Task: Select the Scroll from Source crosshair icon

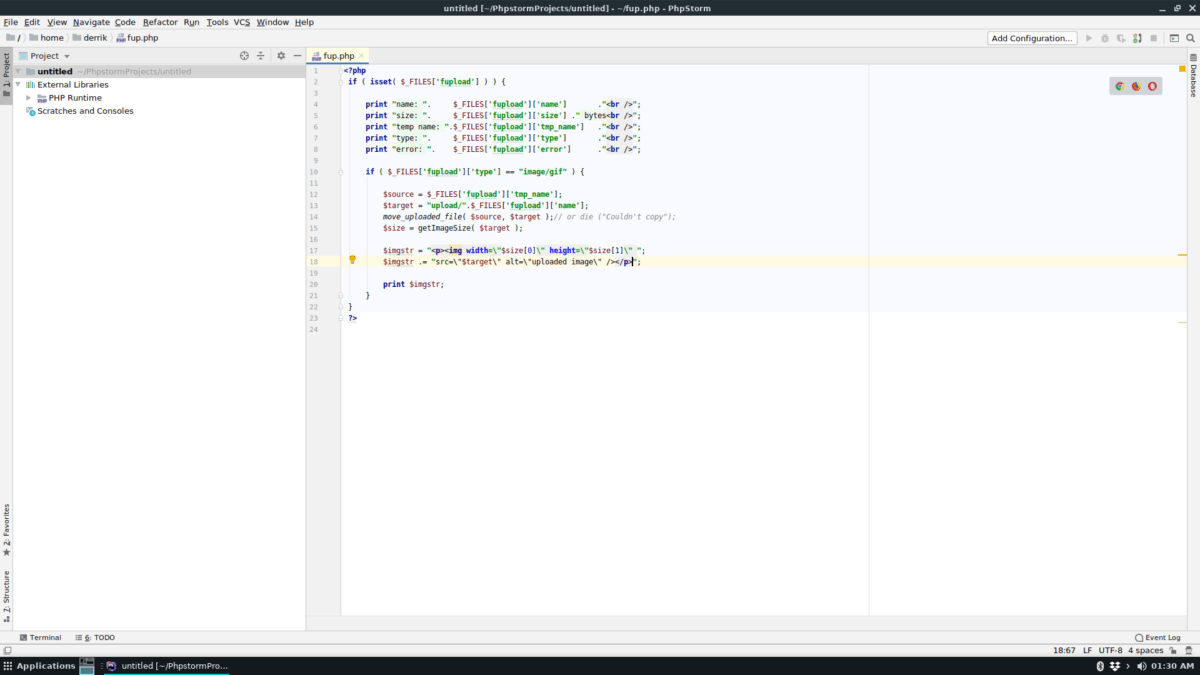Action: (x=243, y=56)
